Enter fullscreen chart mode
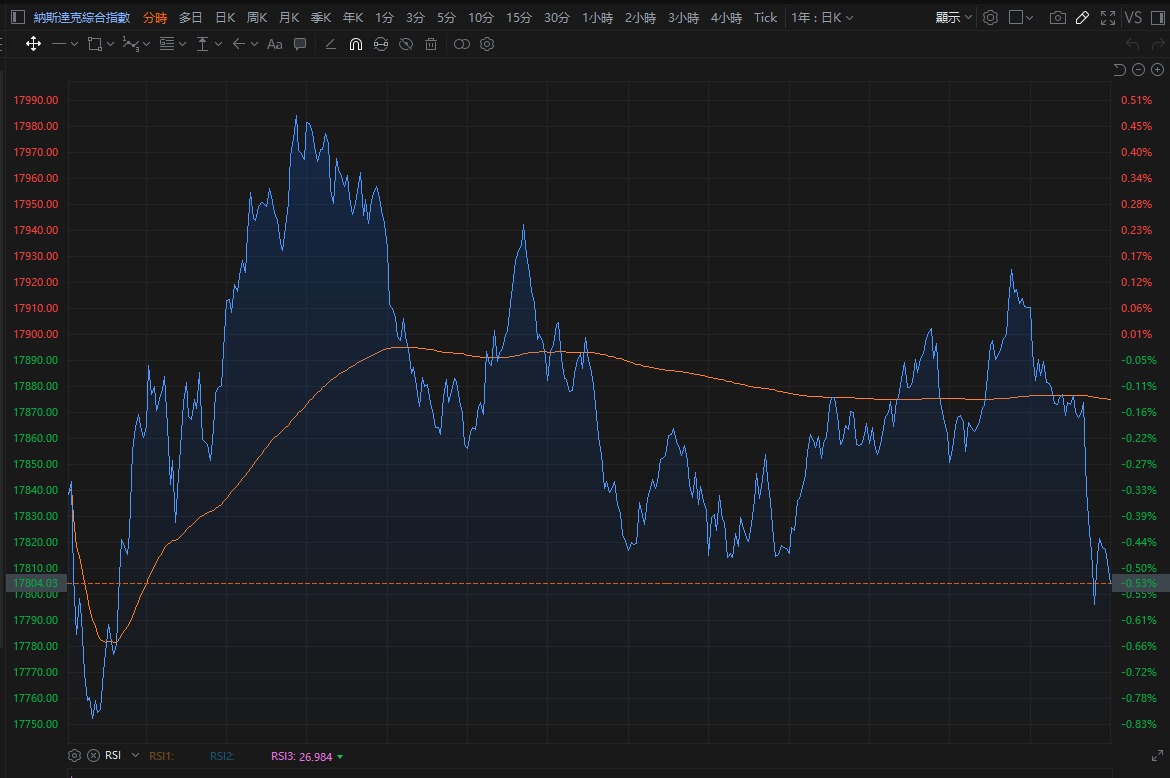The height and width of the screenshot is (778, 1170). pyautogui.click(x=1107, y=18)
